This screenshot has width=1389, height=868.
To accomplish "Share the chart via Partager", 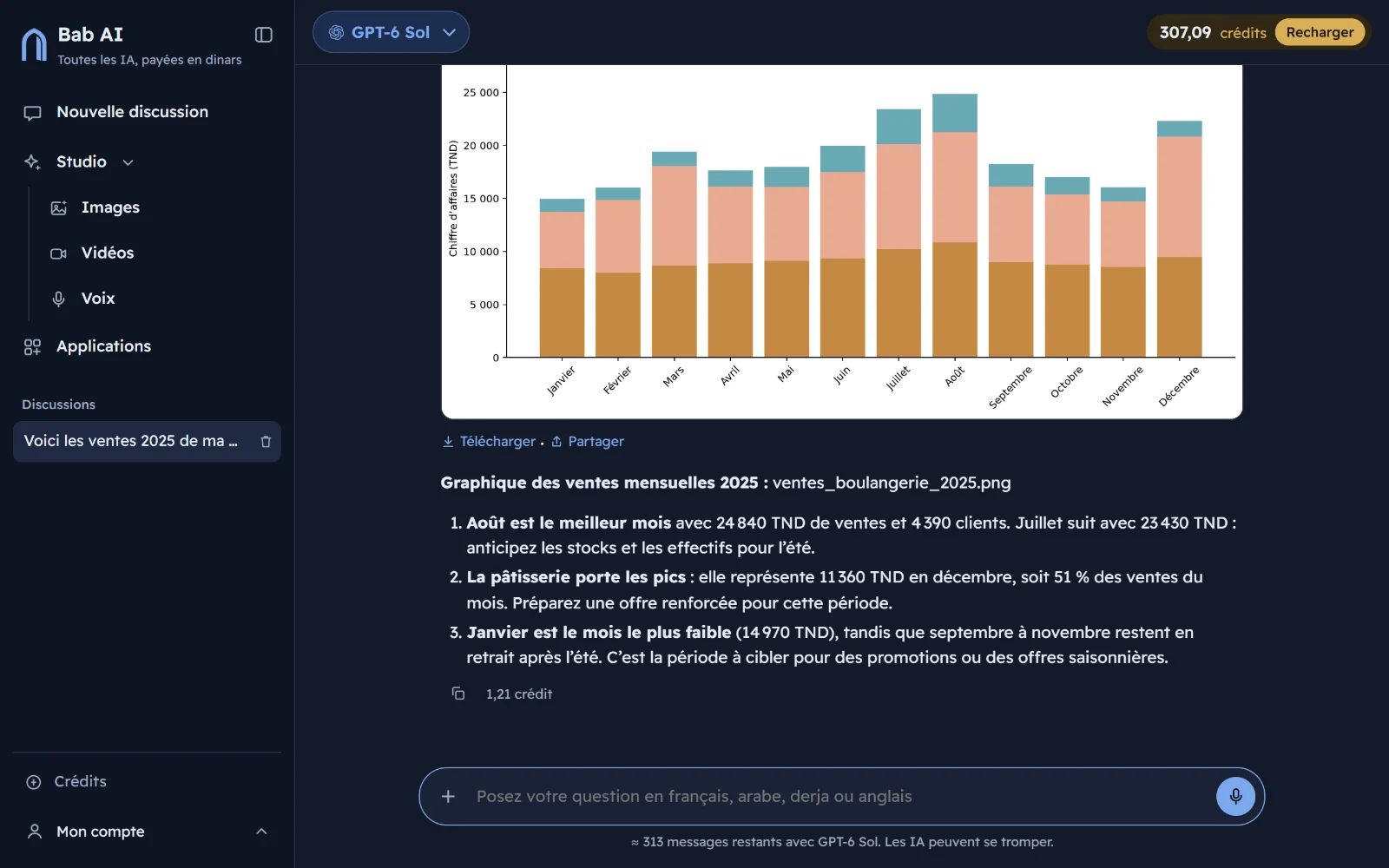I will point(588,441).
